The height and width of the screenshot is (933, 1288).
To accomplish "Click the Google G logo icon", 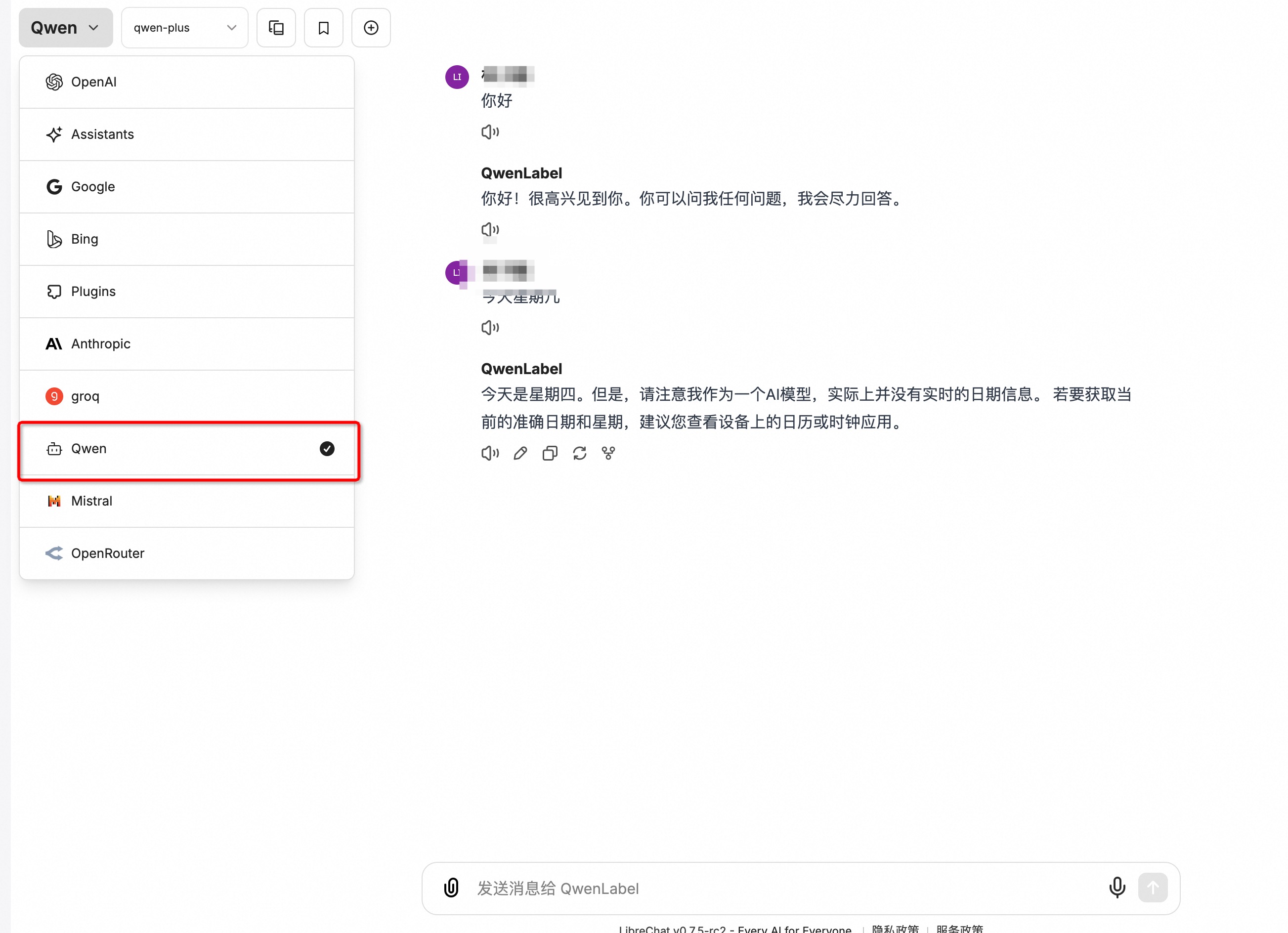I will click(x=54, y=187).
